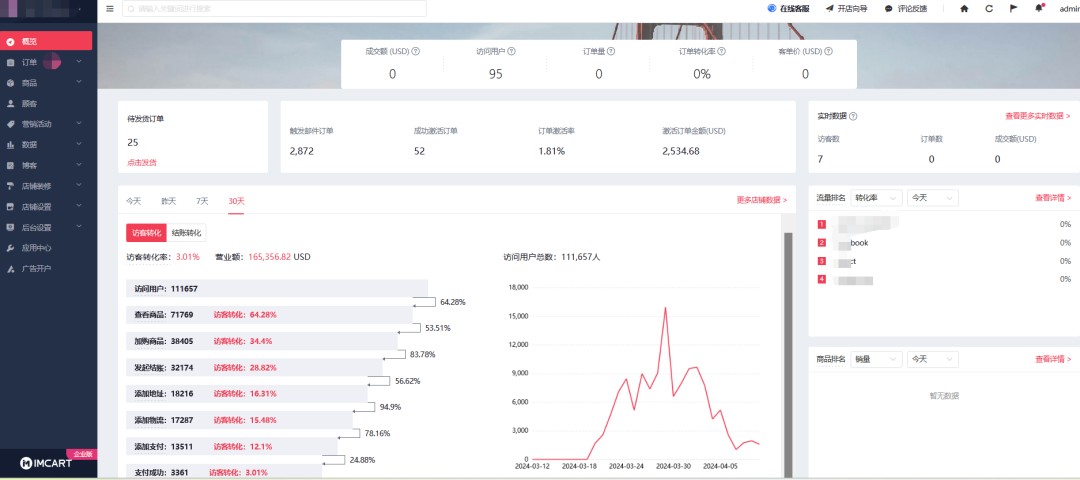Expand the 订单 menu chevron
1080x480 pixels.
79,62
